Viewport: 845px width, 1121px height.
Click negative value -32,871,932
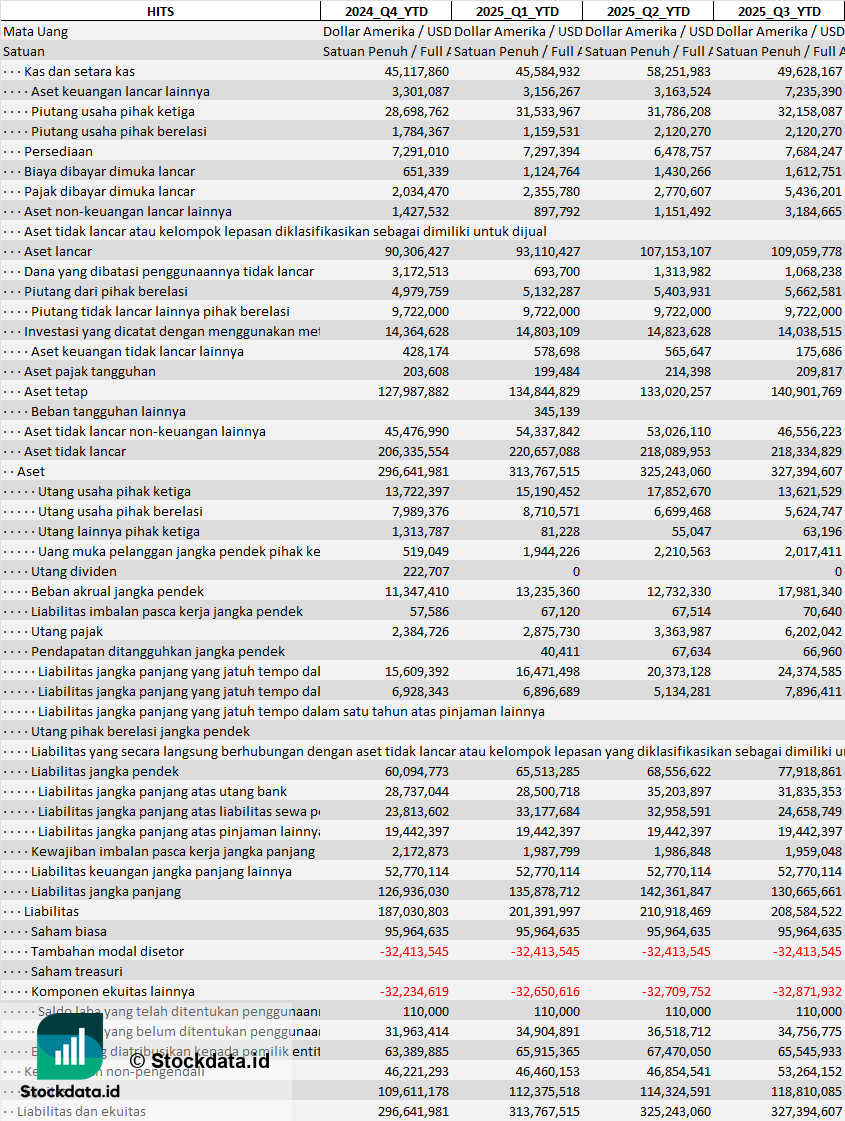(x=807, y=992)
